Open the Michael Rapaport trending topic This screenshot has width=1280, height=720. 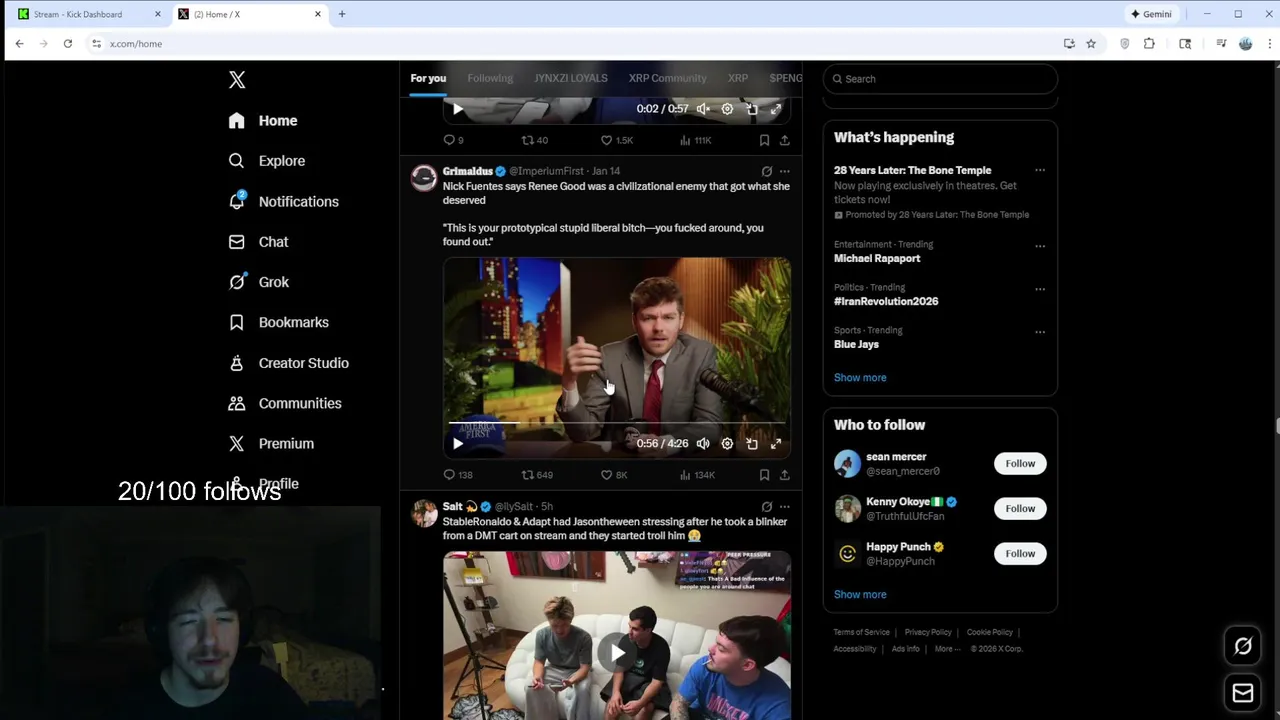(877, 258)
